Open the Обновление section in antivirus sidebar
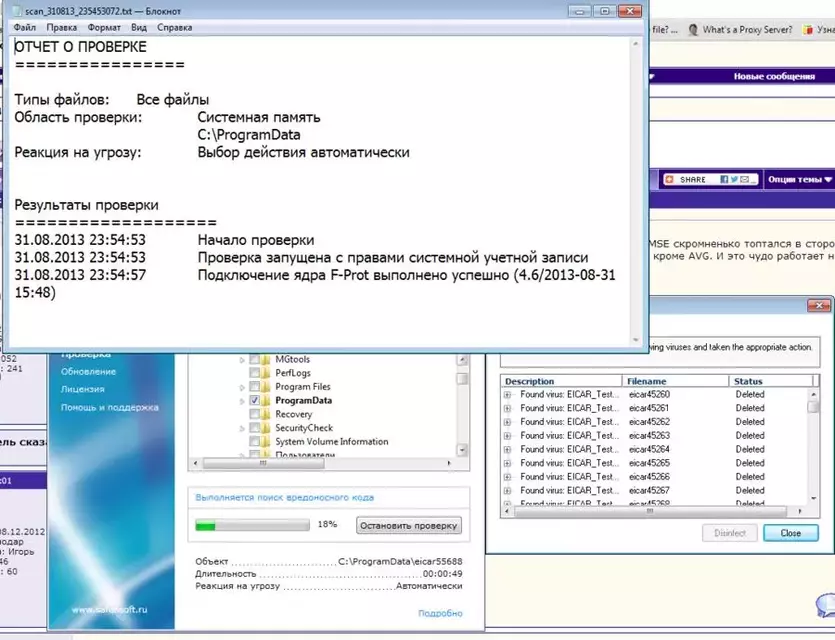This screenshot has height=640, width=835. 88,372
